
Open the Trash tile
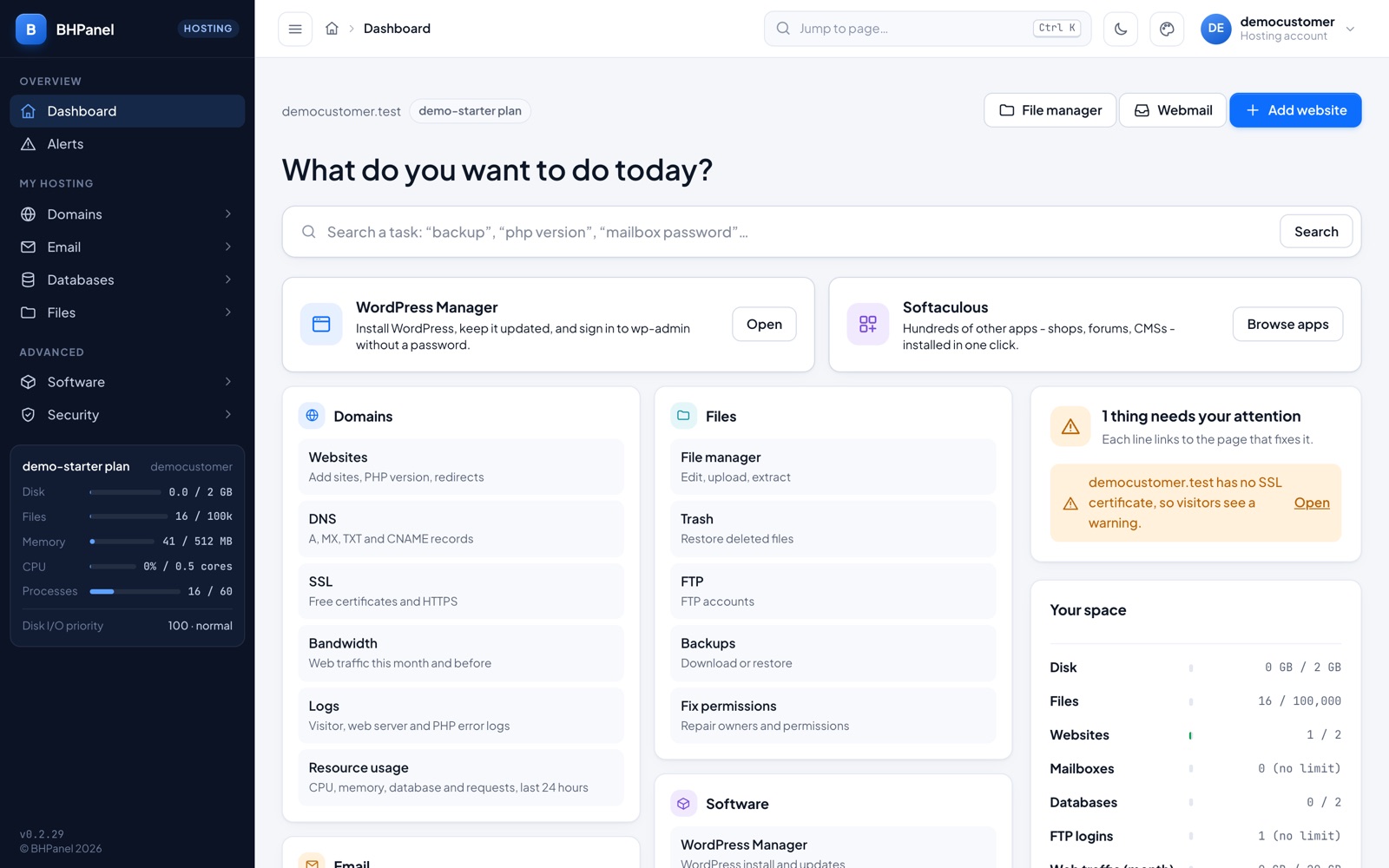pos(833,529)
